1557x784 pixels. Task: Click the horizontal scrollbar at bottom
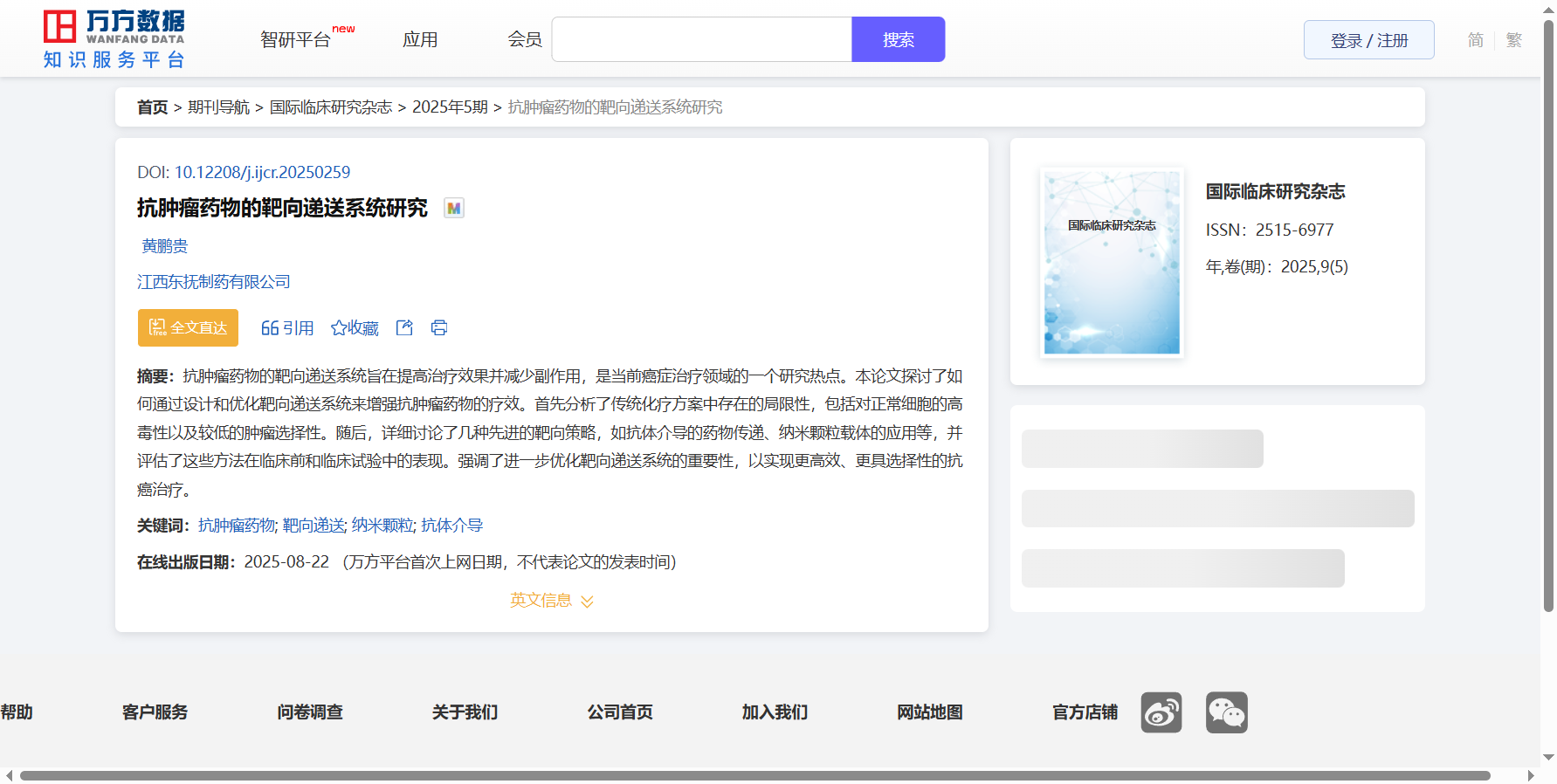click(754, 775)
